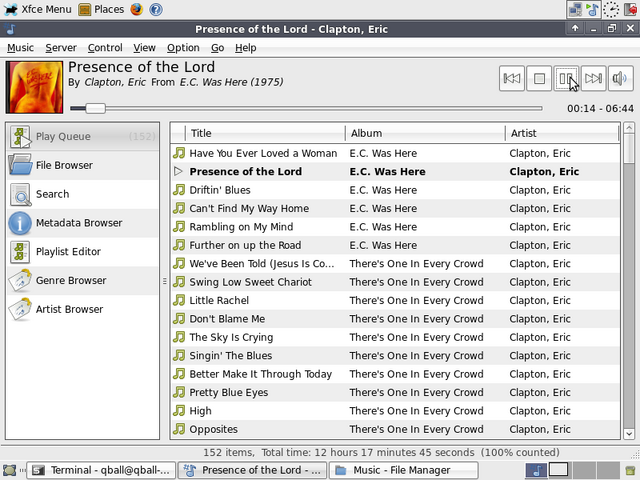Stop playback with the stop button
Viewport: 640px width, 480px height.
click(539, 78)
